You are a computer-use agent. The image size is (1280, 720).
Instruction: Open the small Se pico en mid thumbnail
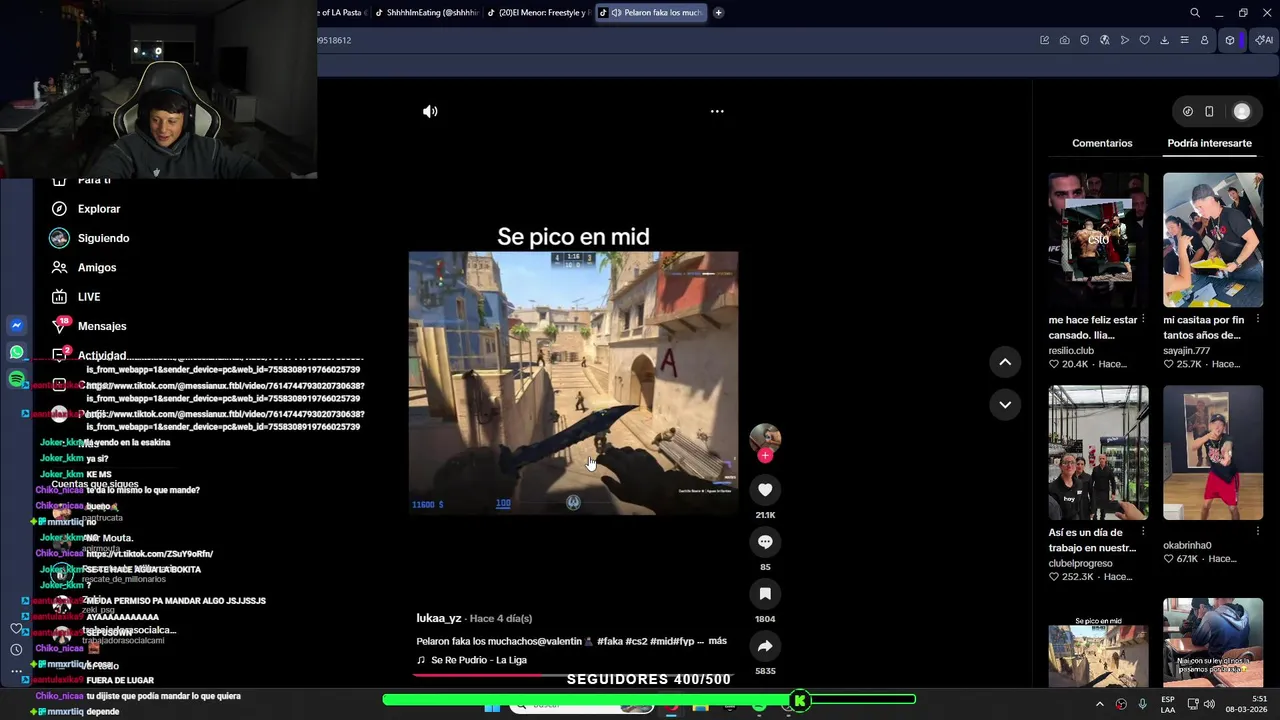[x=1098, y=643]
